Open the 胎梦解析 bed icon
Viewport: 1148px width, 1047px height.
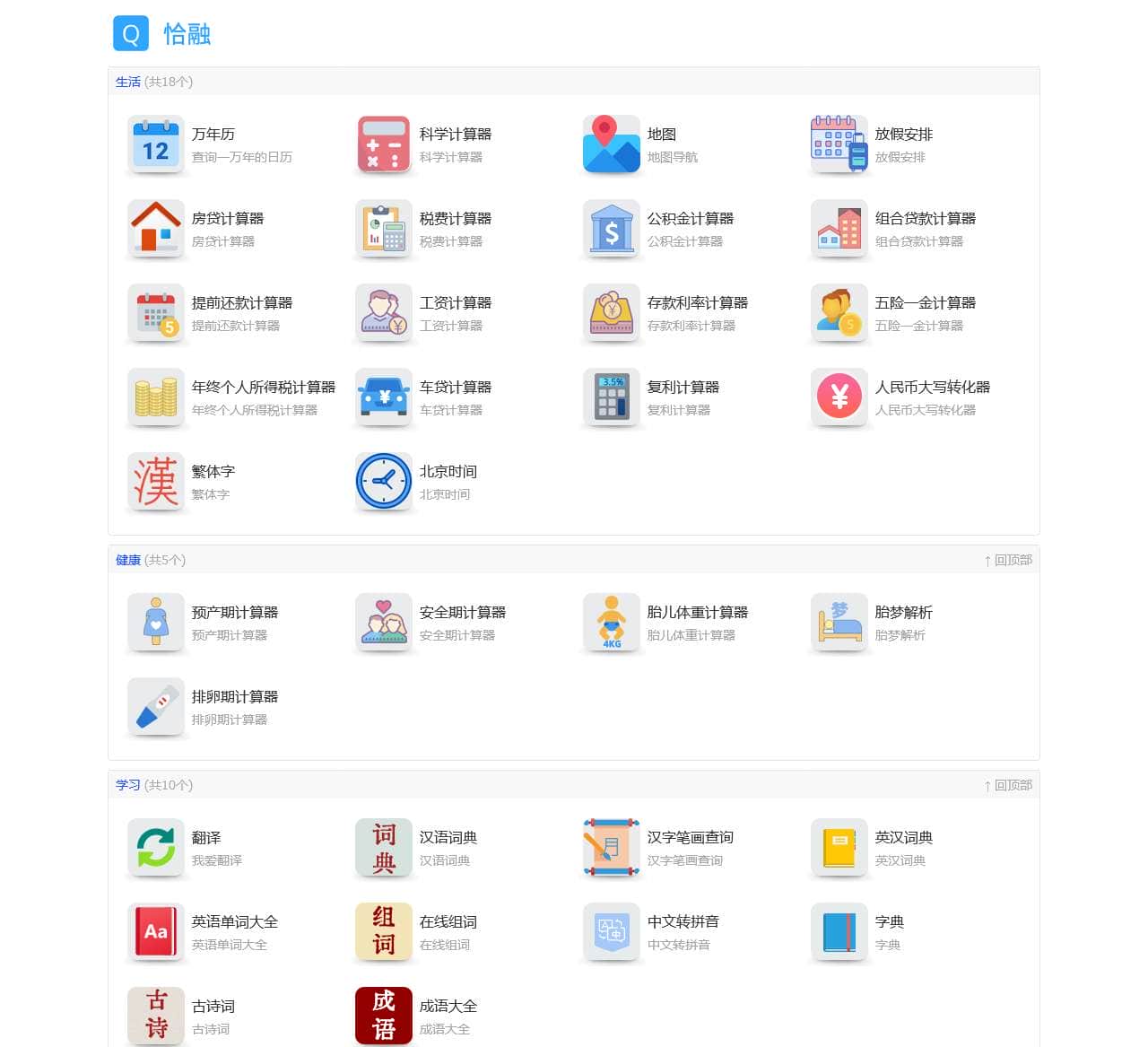[839, 622]
